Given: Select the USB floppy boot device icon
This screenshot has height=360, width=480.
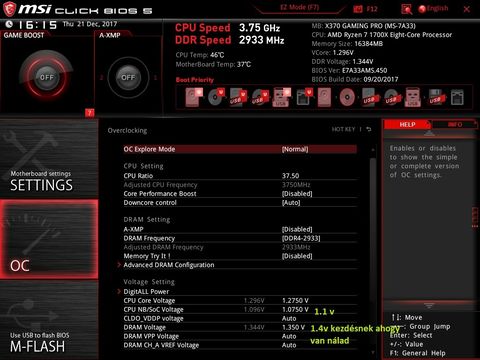Looking at the screenshot, I should pos(436,97).
